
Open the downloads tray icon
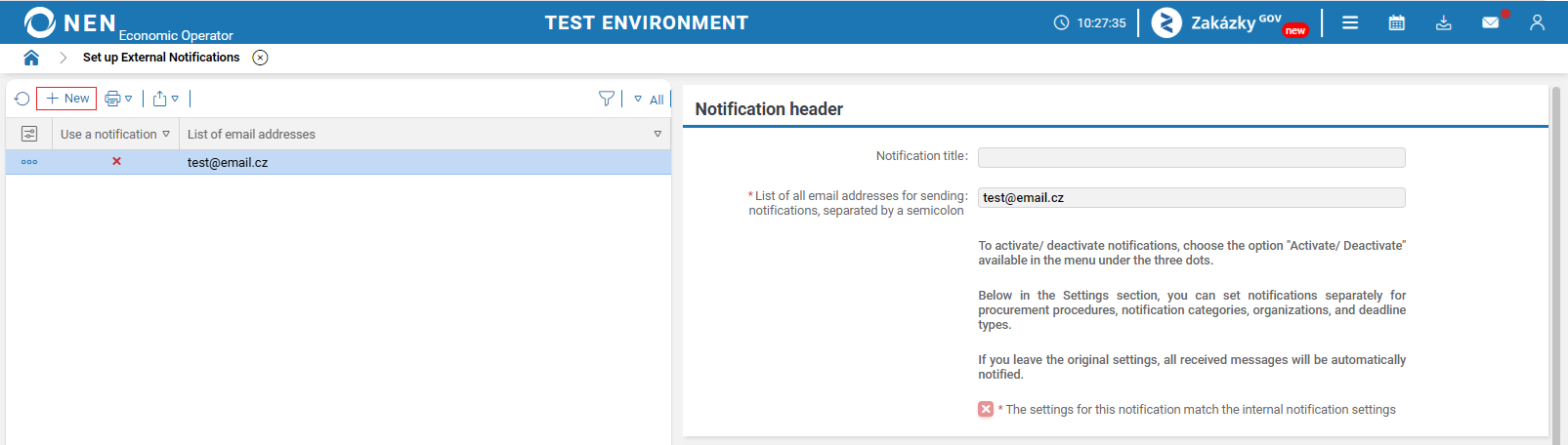1444,22
